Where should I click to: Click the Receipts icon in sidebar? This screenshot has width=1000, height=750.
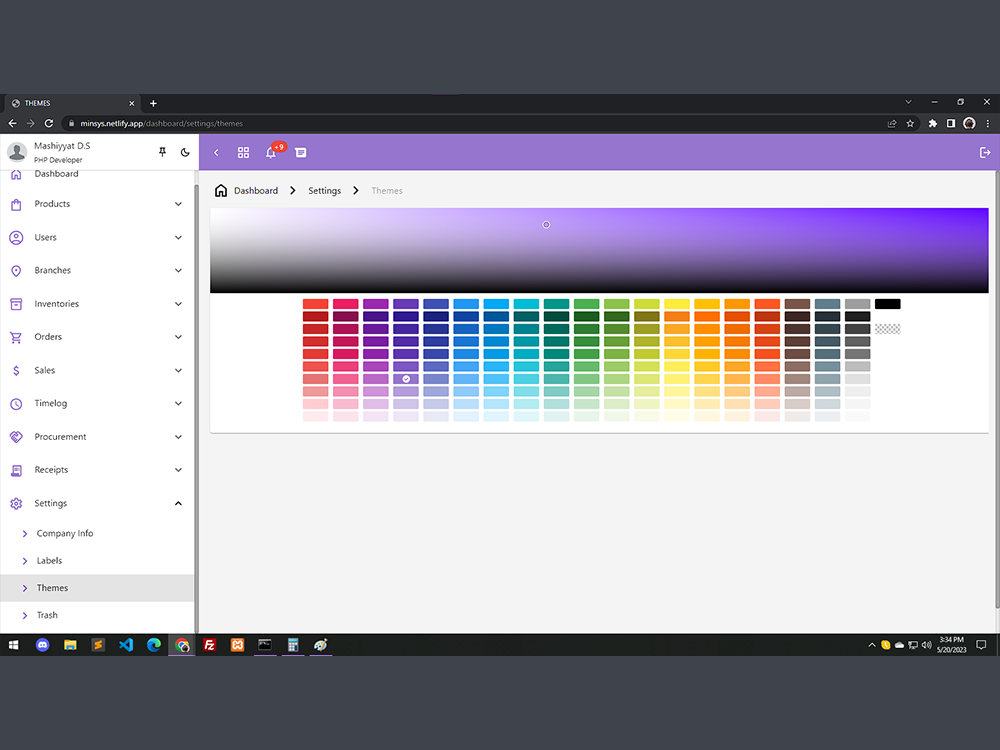click(17, 471)
